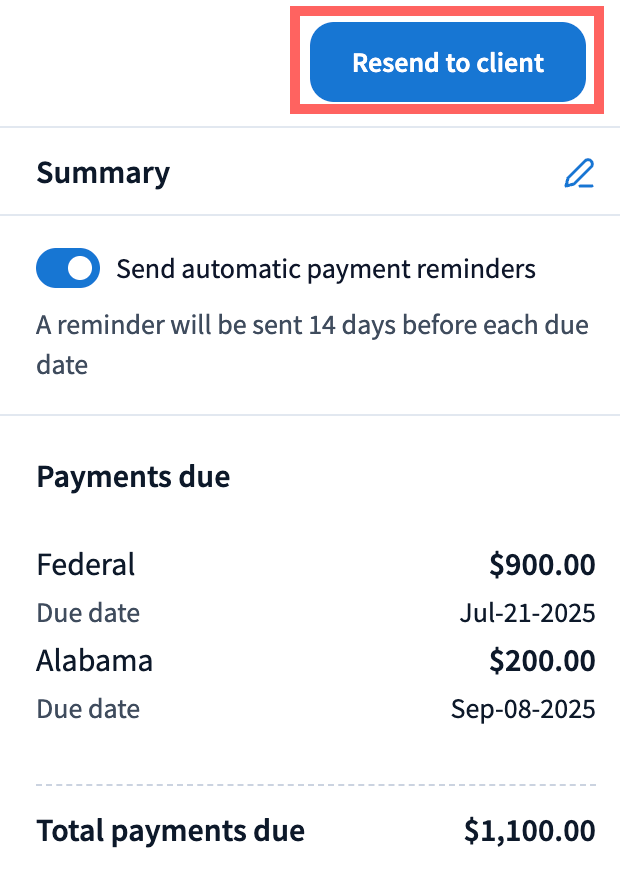Viewport: 620px width, 886px height.
Task: Click the Summary section heading
Action: pos(103,173)
